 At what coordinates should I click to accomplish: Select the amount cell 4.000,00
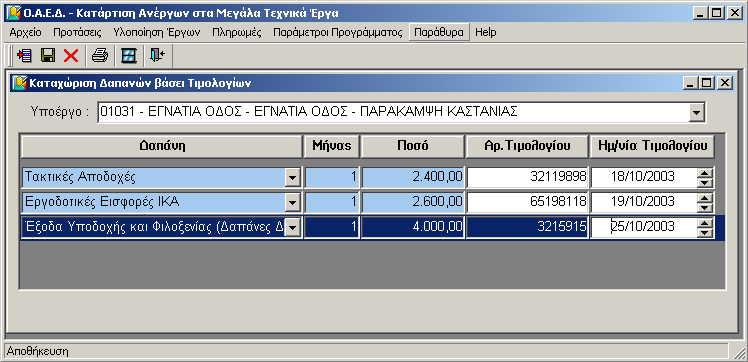click(x=413, y=227)
